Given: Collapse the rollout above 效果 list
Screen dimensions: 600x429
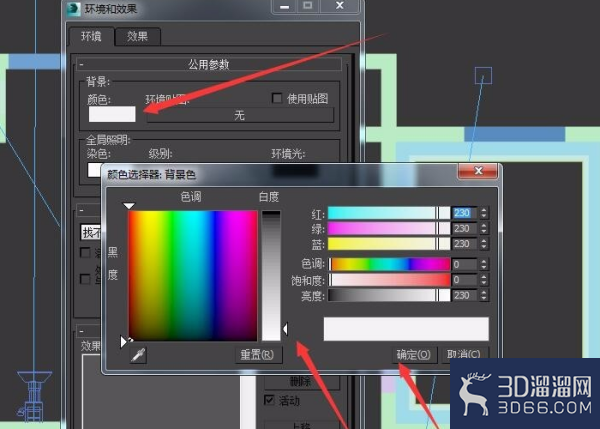Looking at the screenshot, I should point(82,331).
